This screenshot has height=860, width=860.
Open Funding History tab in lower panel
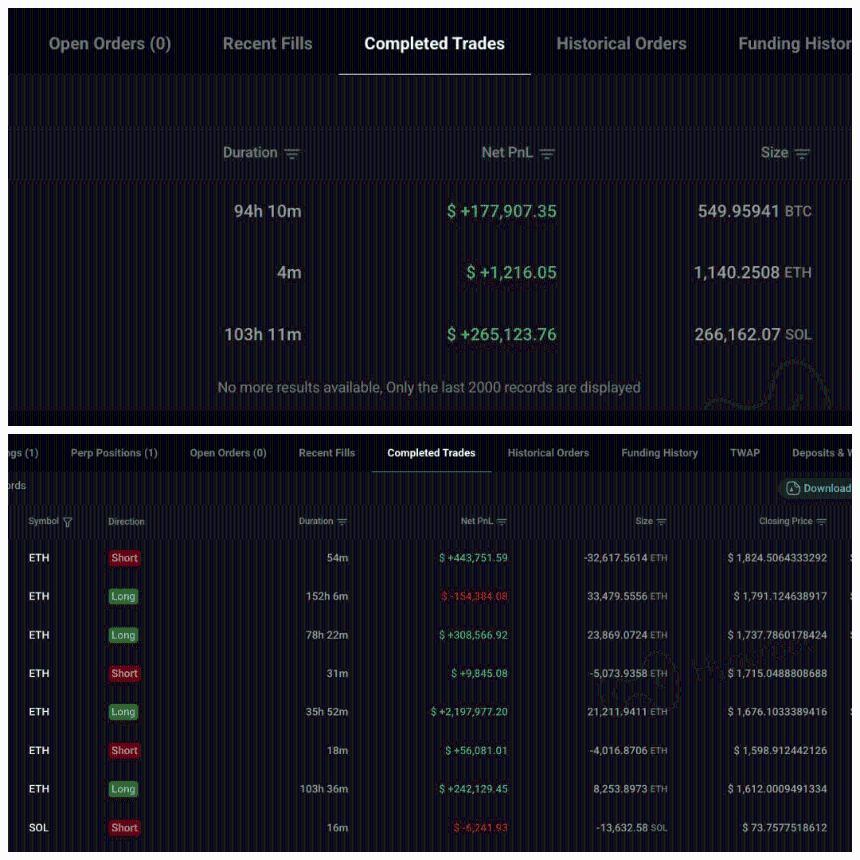(x=660, y=453)
